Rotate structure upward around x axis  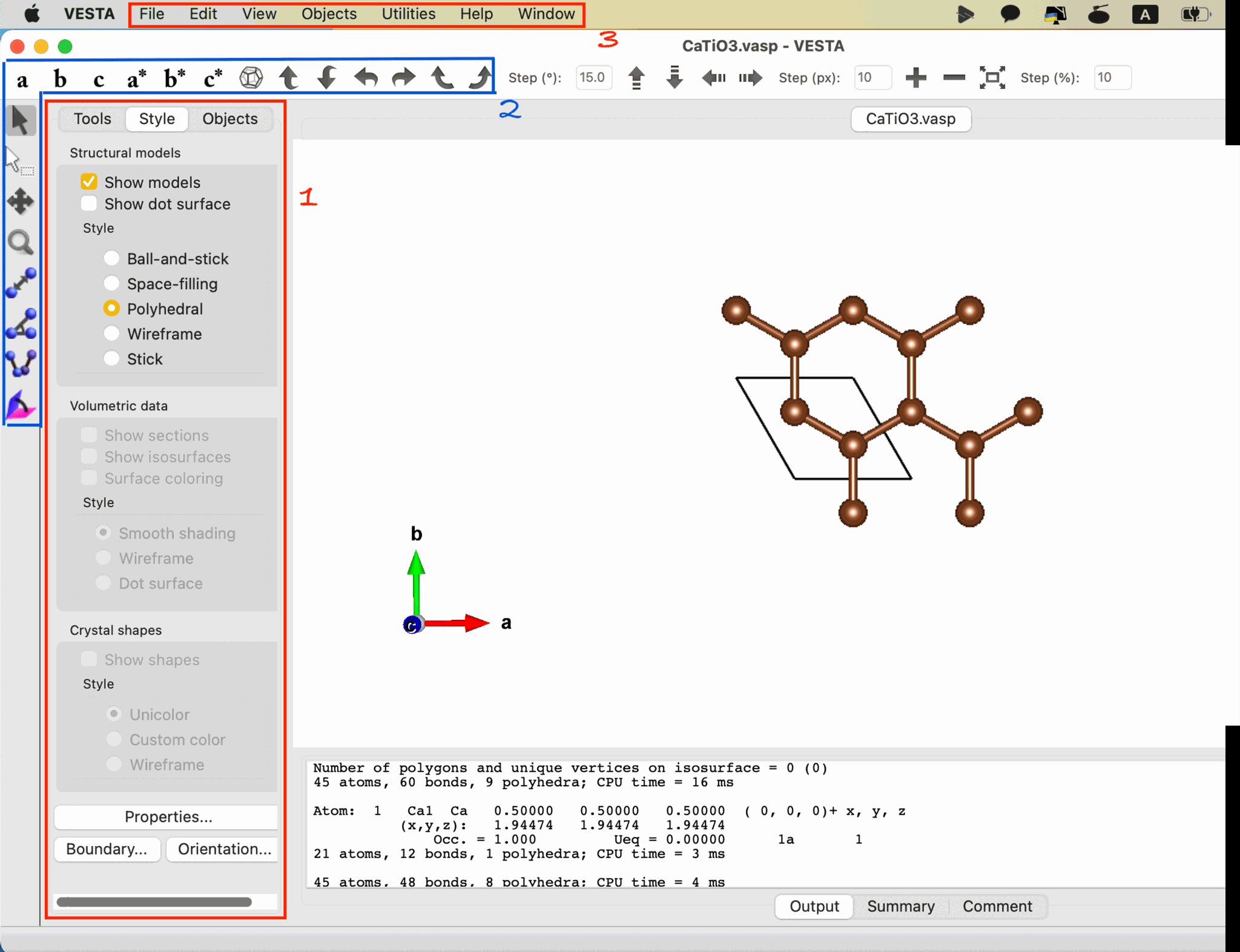coord(289,77)
